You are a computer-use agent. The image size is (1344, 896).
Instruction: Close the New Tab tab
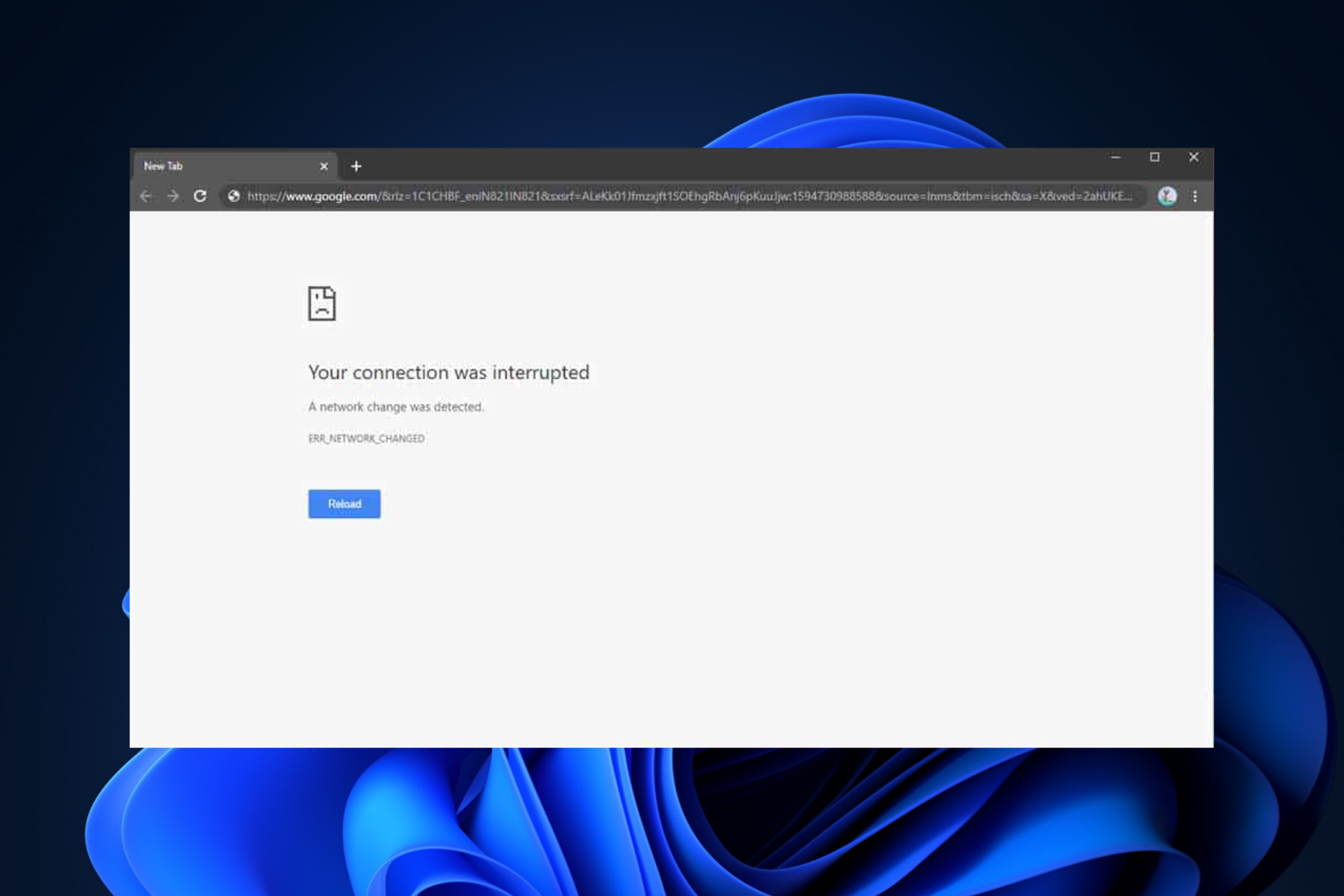(x=323, y=167)
